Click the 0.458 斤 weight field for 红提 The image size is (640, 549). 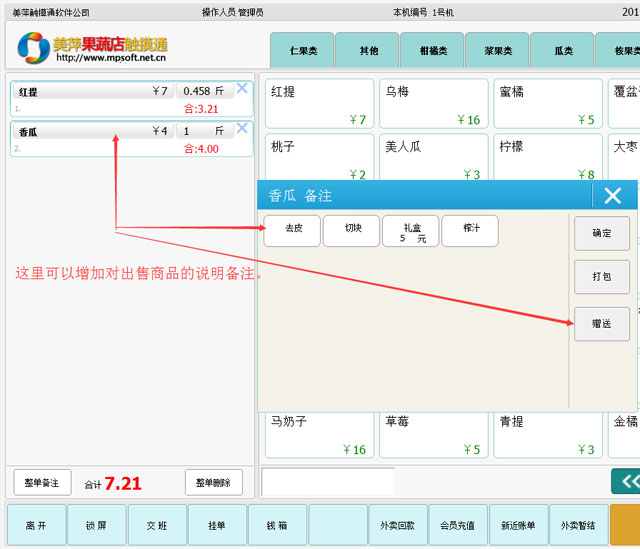204,91
